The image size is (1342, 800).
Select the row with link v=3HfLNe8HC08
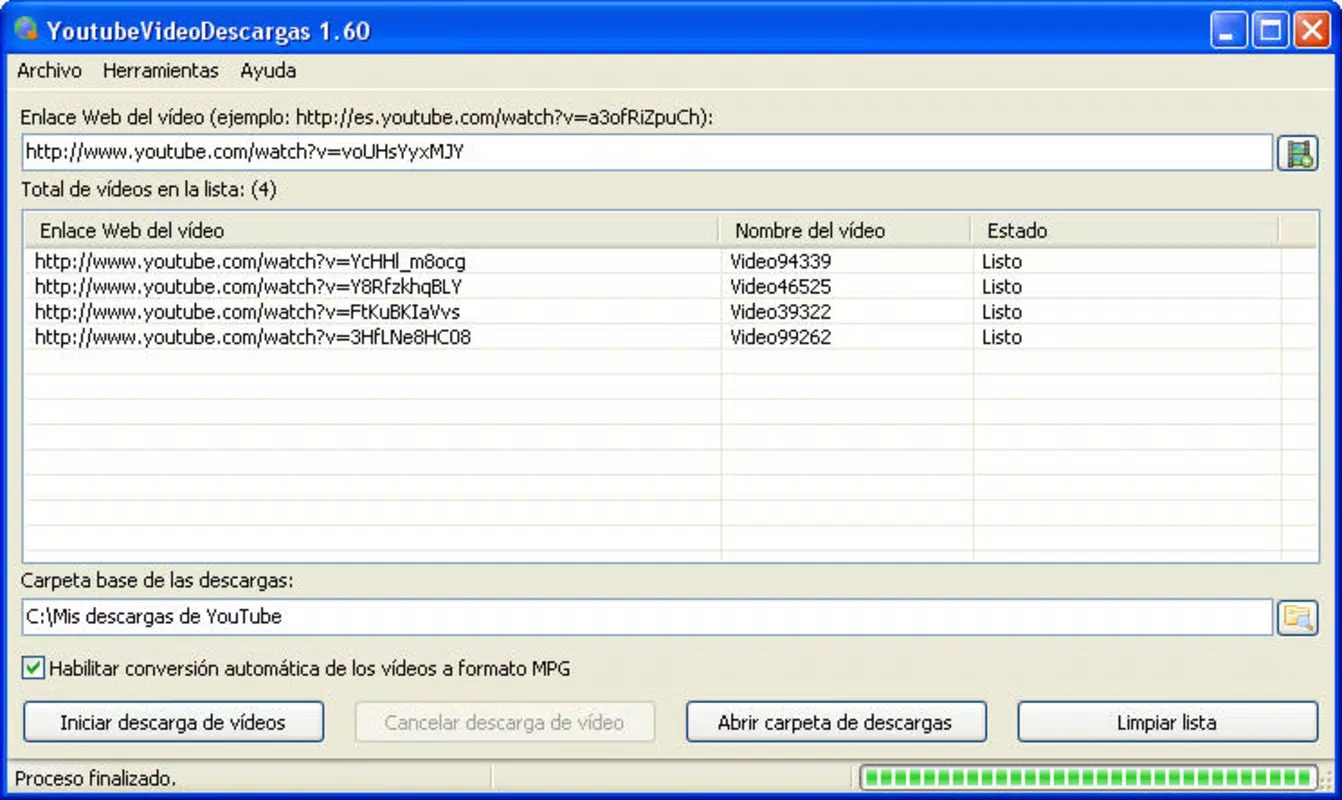click(x=671, y=337)
